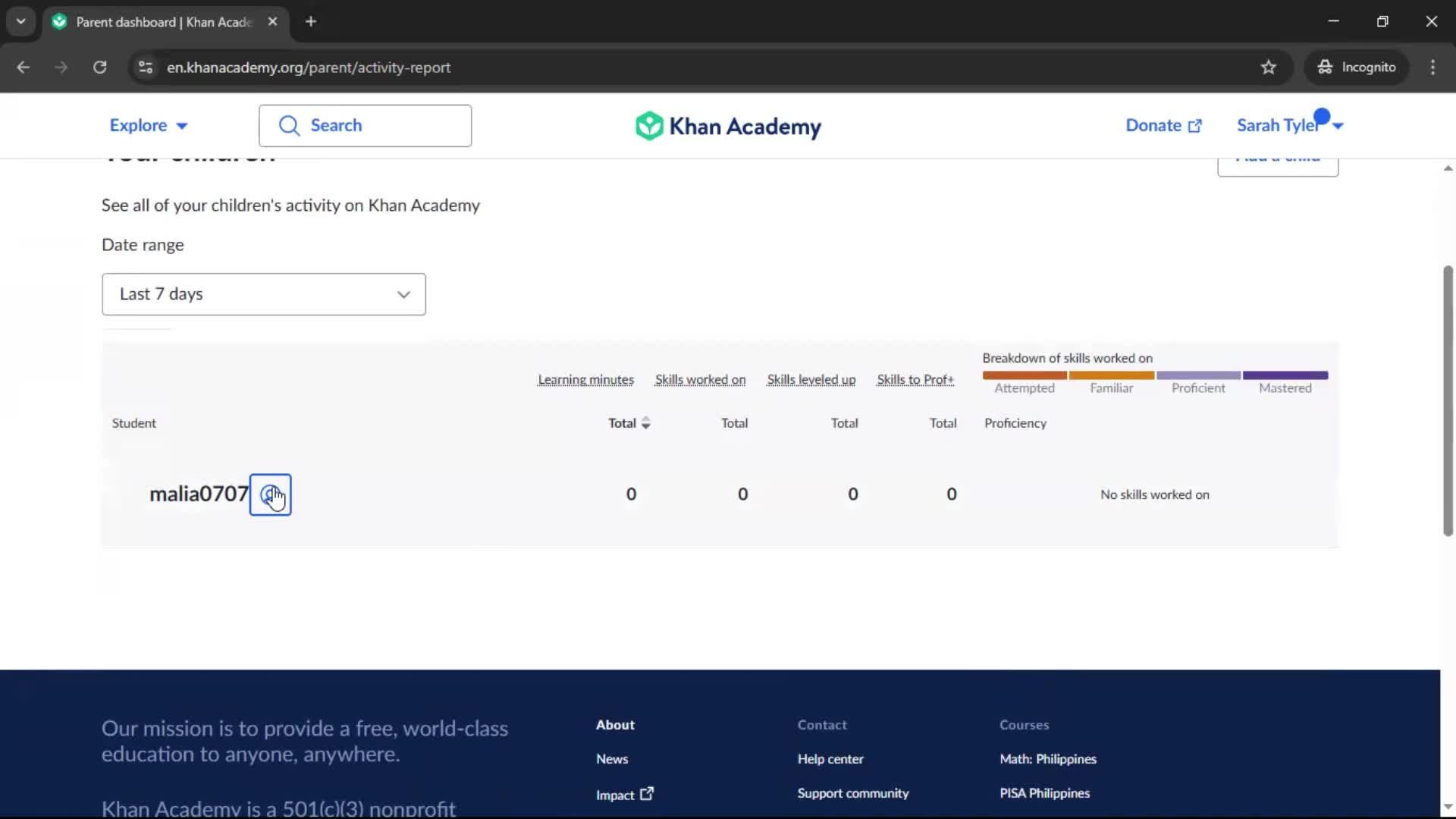Click the 'Contact' footer heading

(822, 725)
